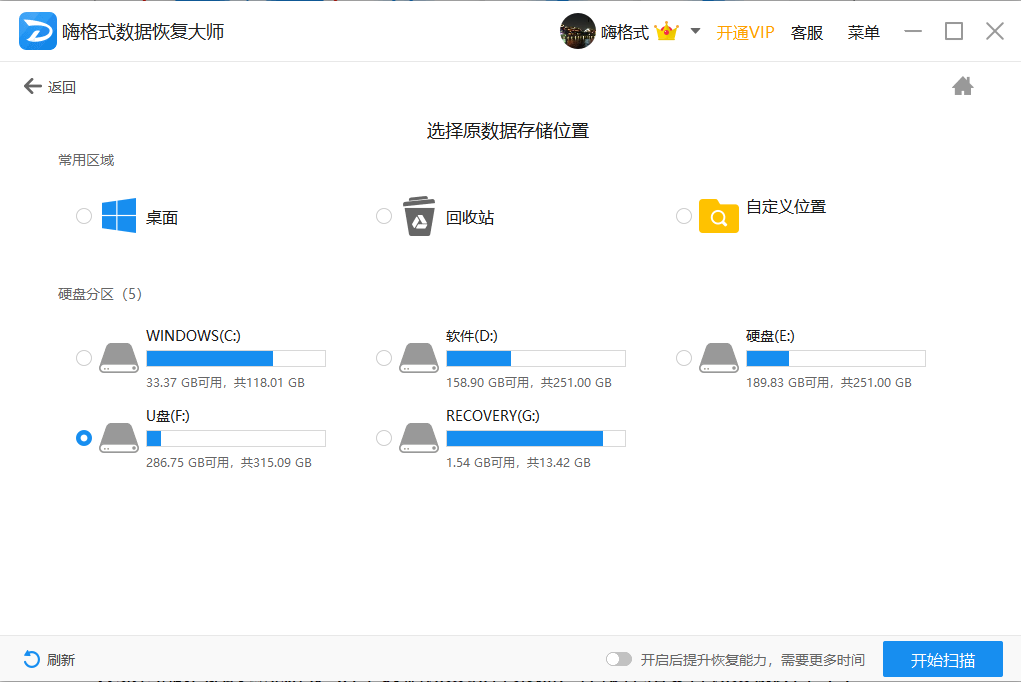Click 软件(D:) usage bar
This screenshot has width=1021, height=682.
pos(536,358)
